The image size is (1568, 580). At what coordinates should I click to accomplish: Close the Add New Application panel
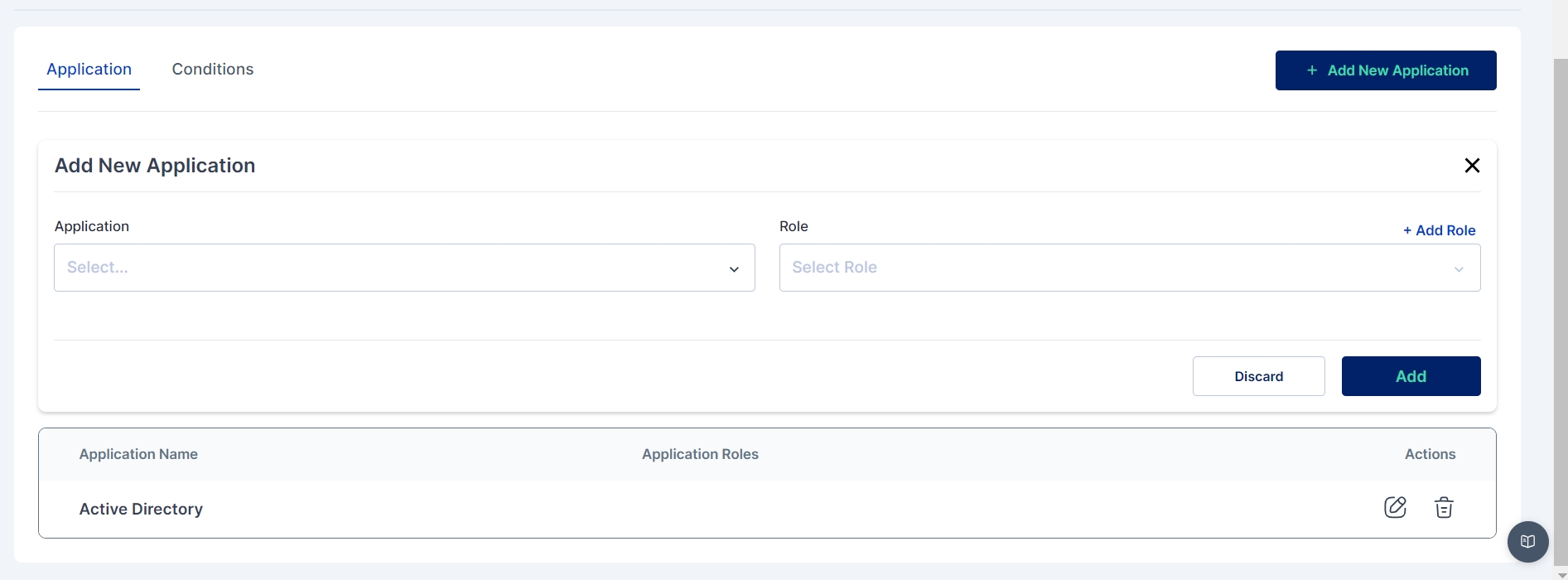click(x=1472, y=166)
